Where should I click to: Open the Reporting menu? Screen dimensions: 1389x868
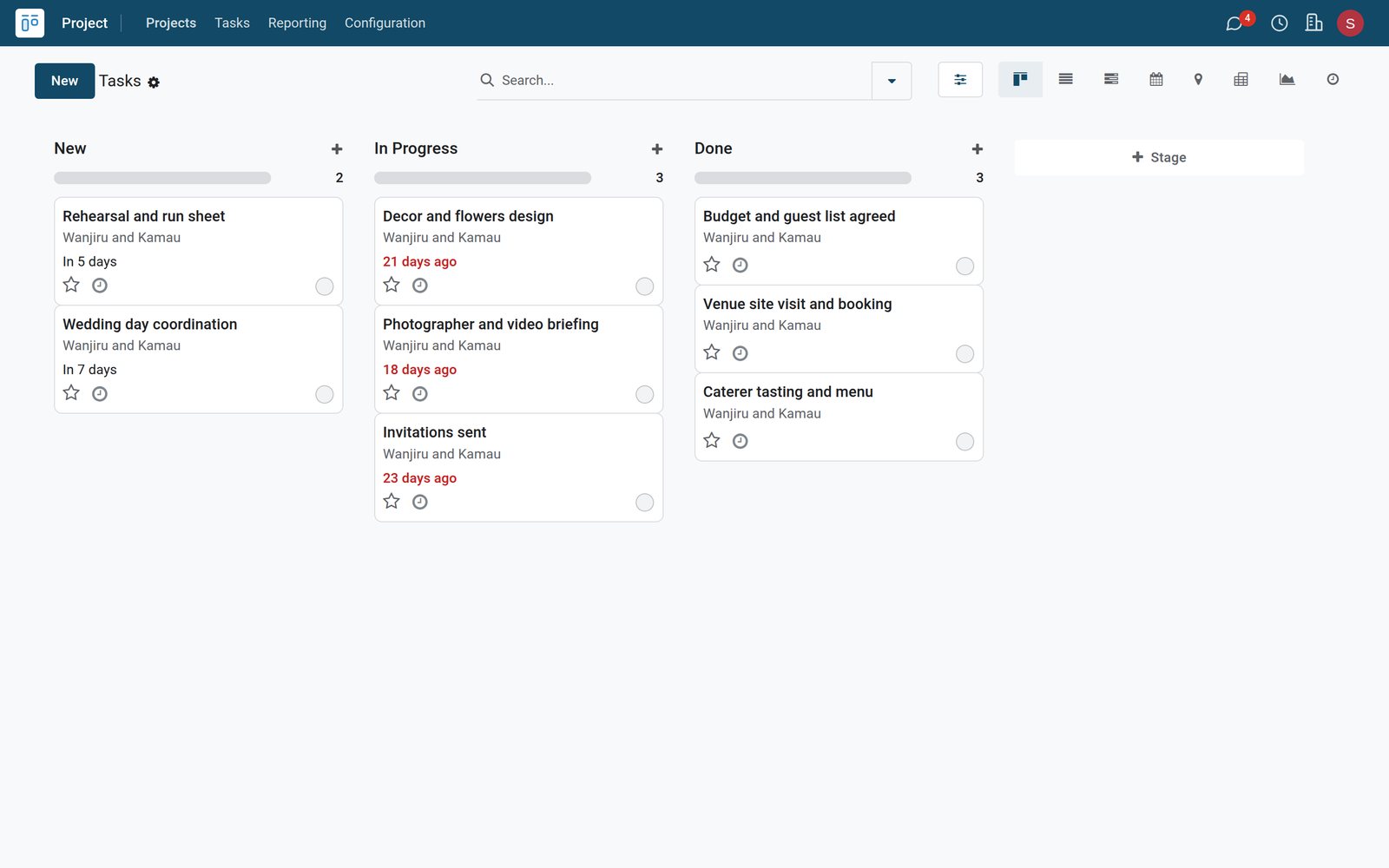click(297, 23)
